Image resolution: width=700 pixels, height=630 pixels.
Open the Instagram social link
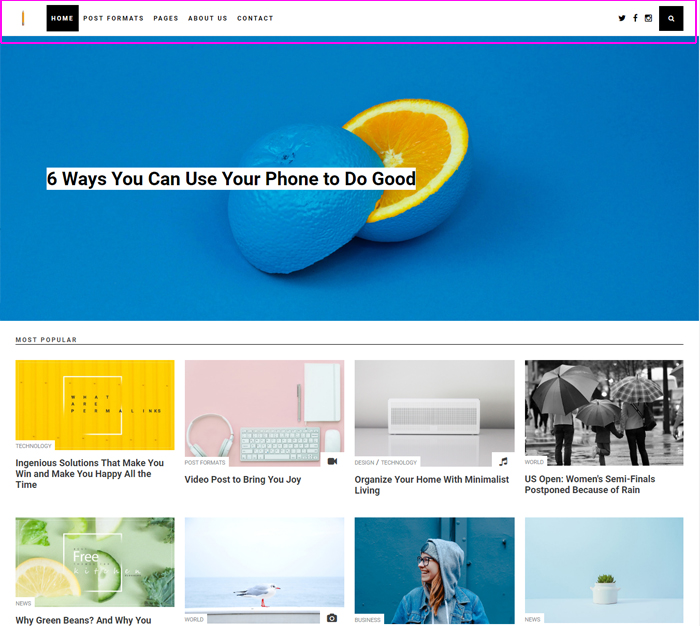click(x=649, y=18)
